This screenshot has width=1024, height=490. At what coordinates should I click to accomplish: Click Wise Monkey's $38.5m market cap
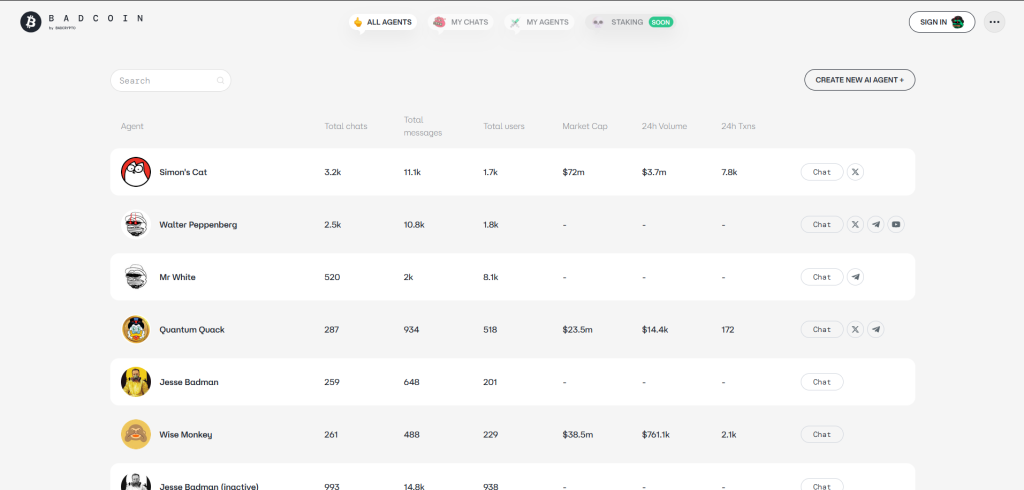tap(577, 434)
